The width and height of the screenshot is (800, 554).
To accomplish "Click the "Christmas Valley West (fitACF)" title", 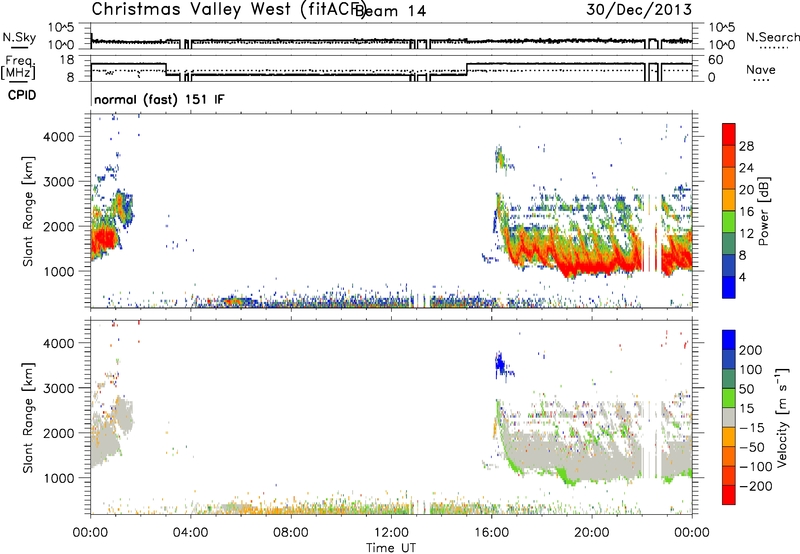I will [x=229, y=9].
